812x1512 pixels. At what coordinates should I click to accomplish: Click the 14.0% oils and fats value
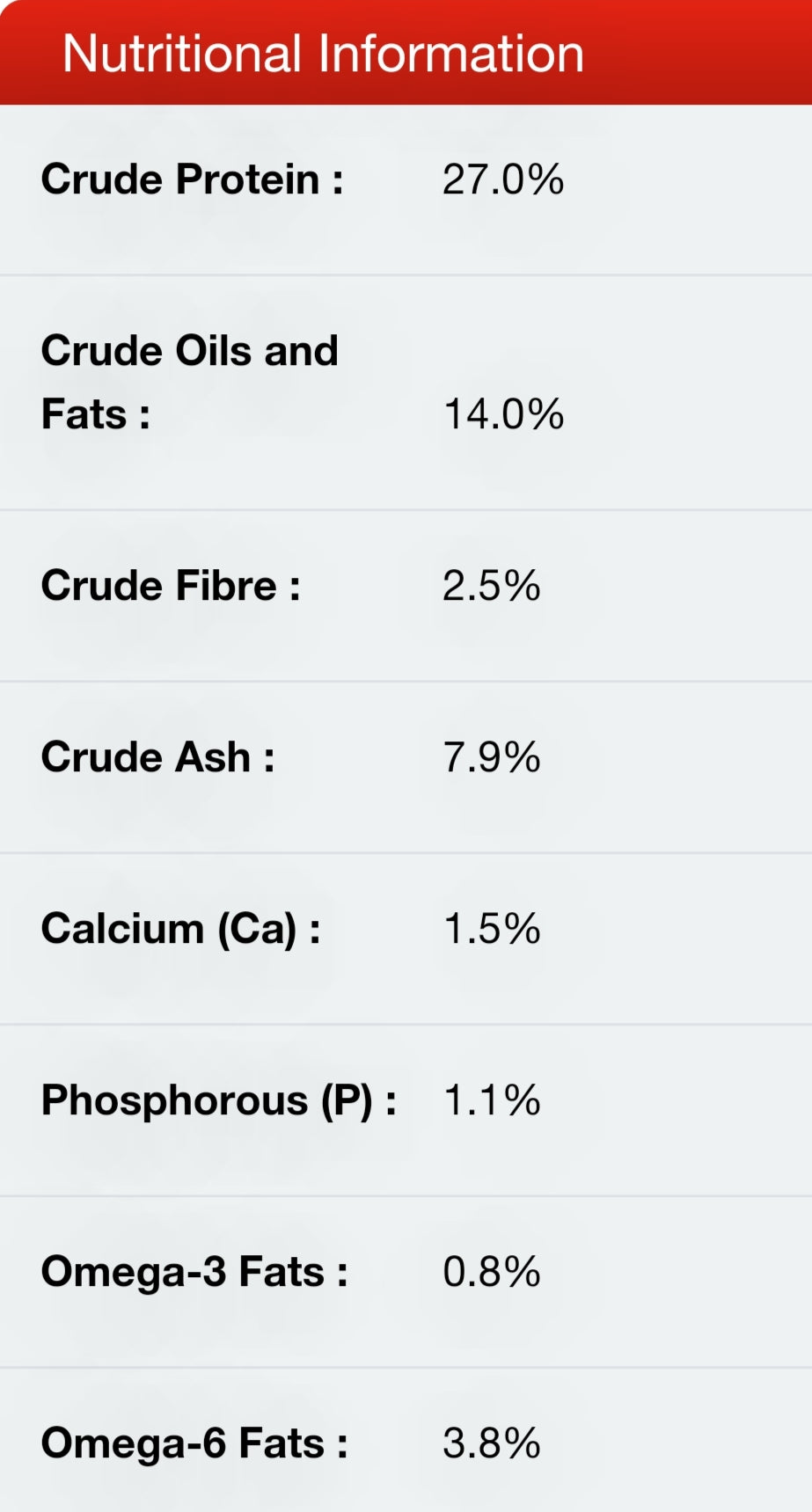click(502, 413)
